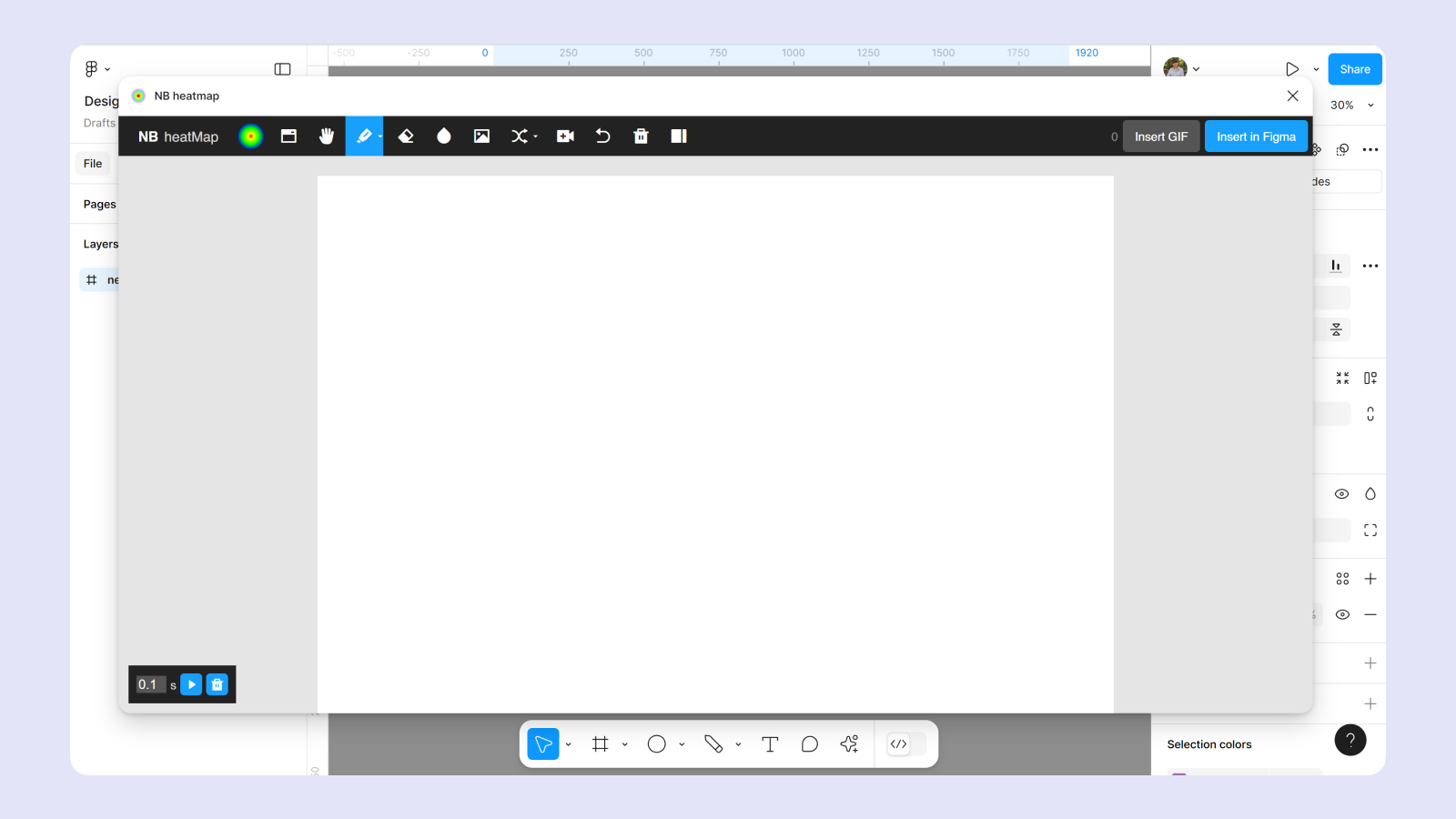This screenshot has height=819, width=1456.
Task: Select the hand pan tool
Action: [x=327, y=136]
